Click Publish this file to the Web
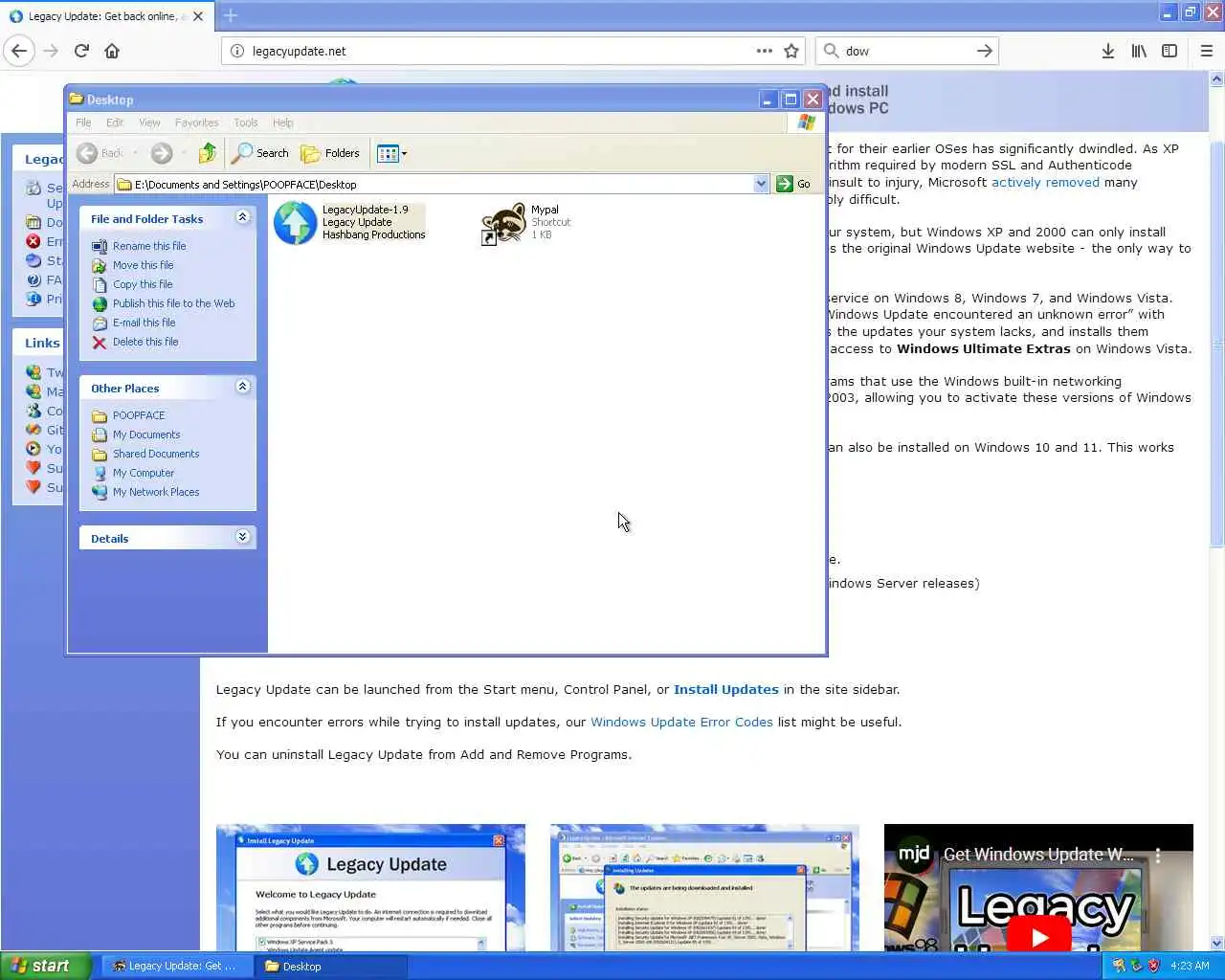Image resolution: width=1225 pixels, height=980 pixels. (173, 303)
